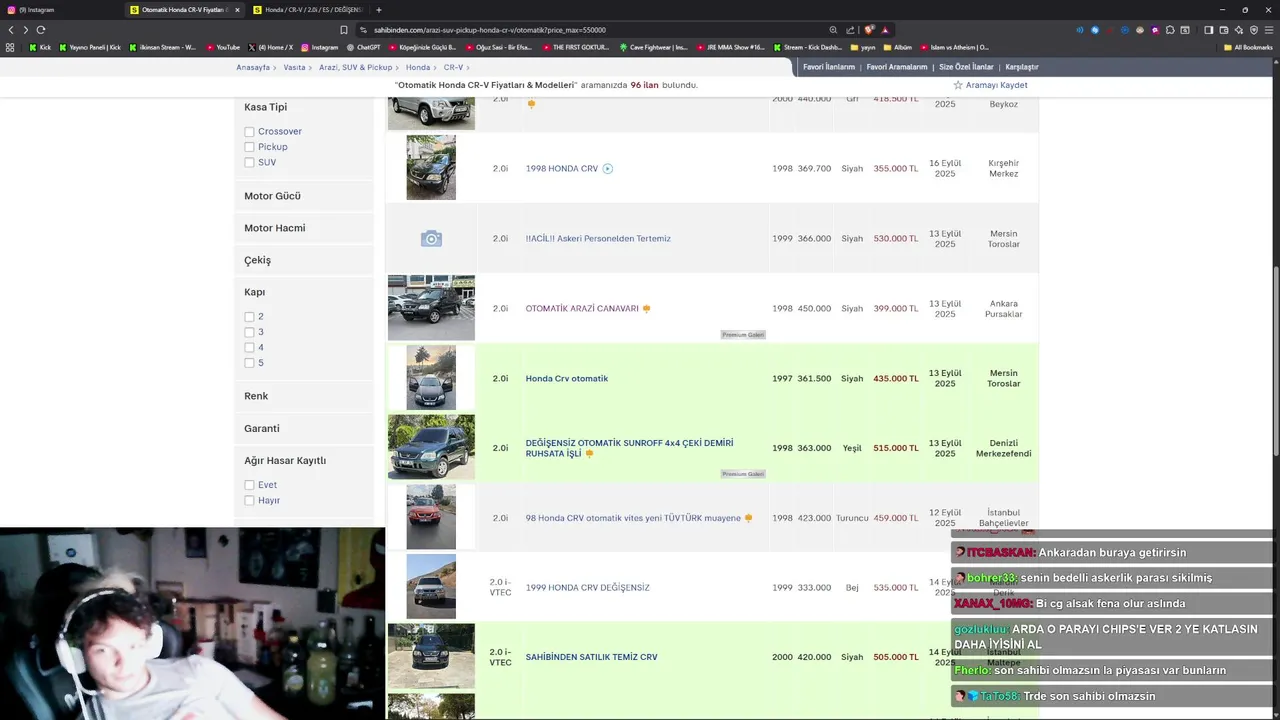Click the Anasayfa breadcrumb link
The height and width of the screenshot is (720, 1280).
pyautogui.click(x=253, y=67)
